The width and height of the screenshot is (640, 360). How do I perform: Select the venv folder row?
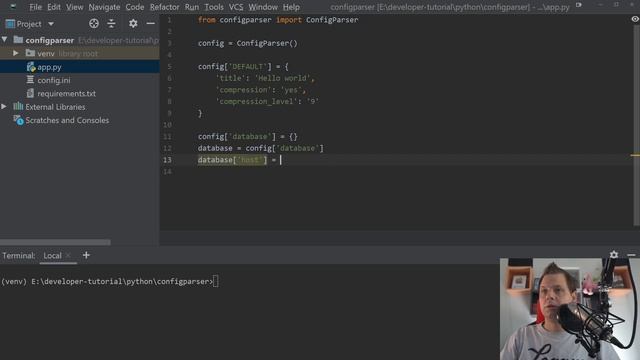[x=80, y=53]
